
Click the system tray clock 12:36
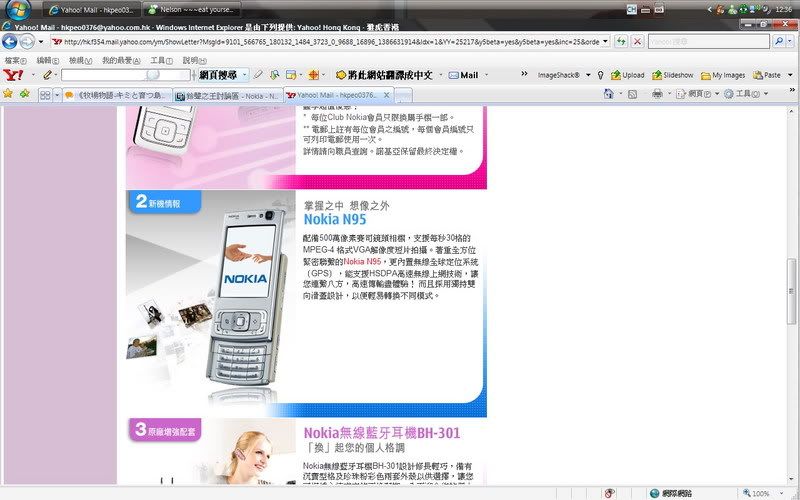pos(783,9)
